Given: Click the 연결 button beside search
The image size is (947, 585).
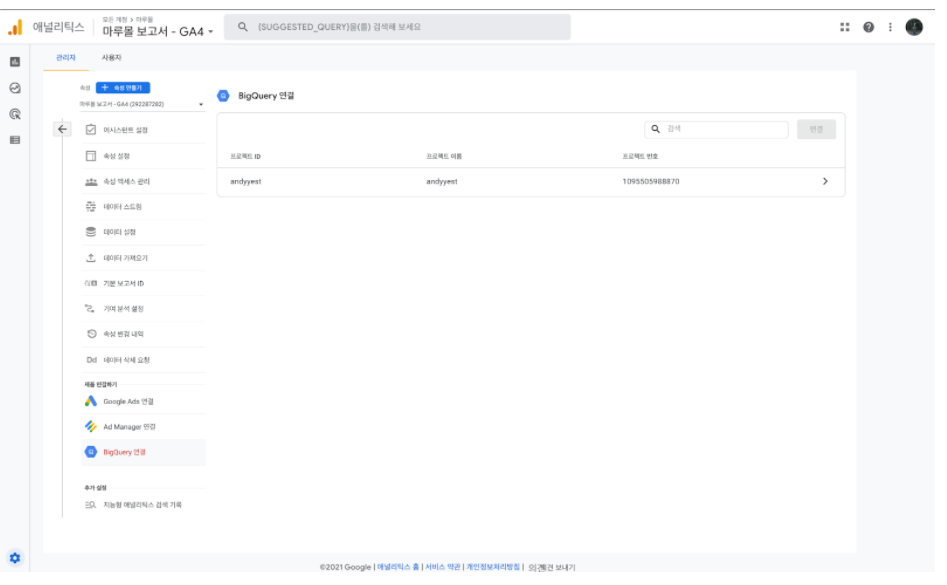Looking at the screenshot, I should point(817,129).
